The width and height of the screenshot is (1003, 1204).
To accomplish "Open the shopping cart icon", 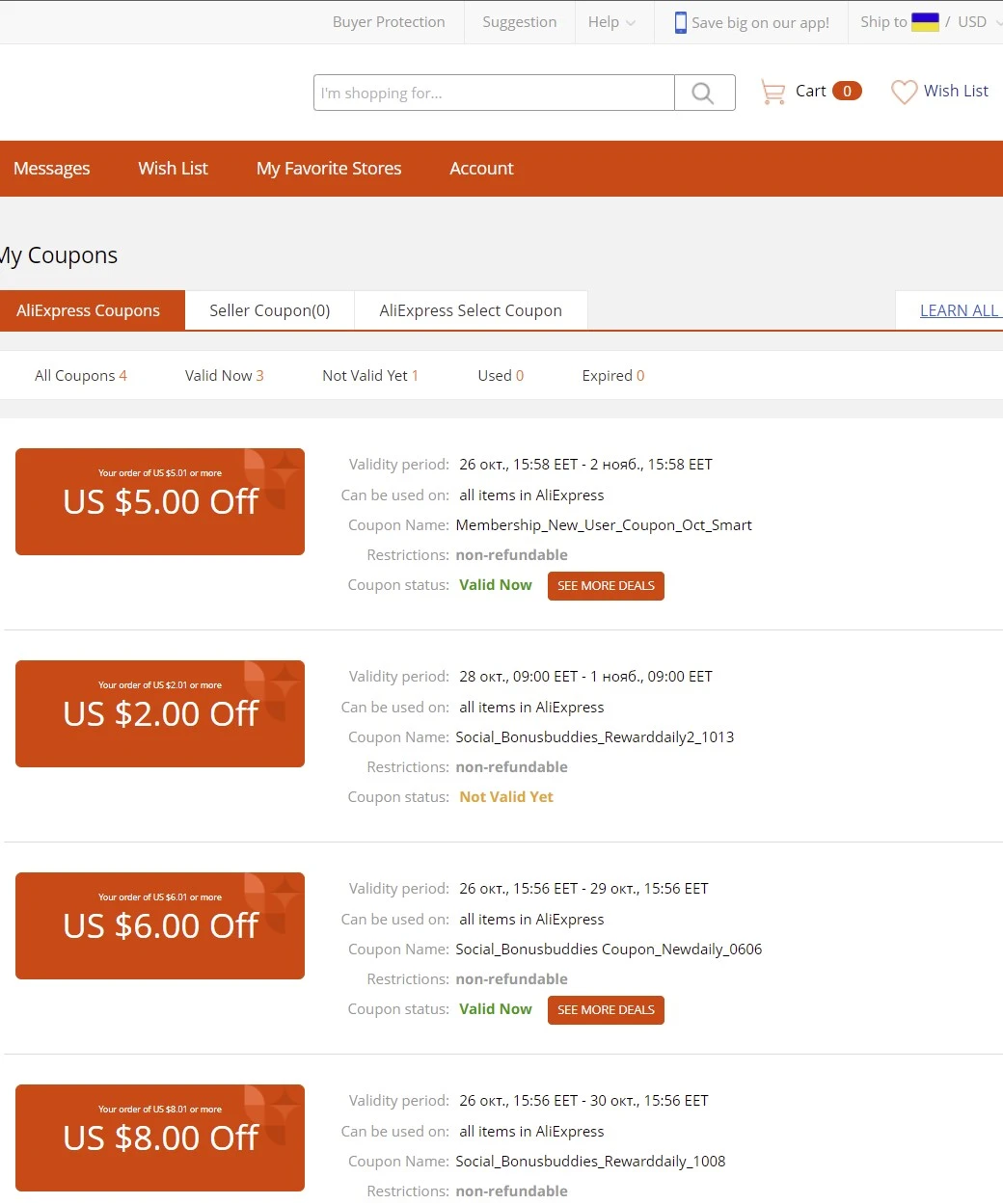I will click(x=773, y=92).
